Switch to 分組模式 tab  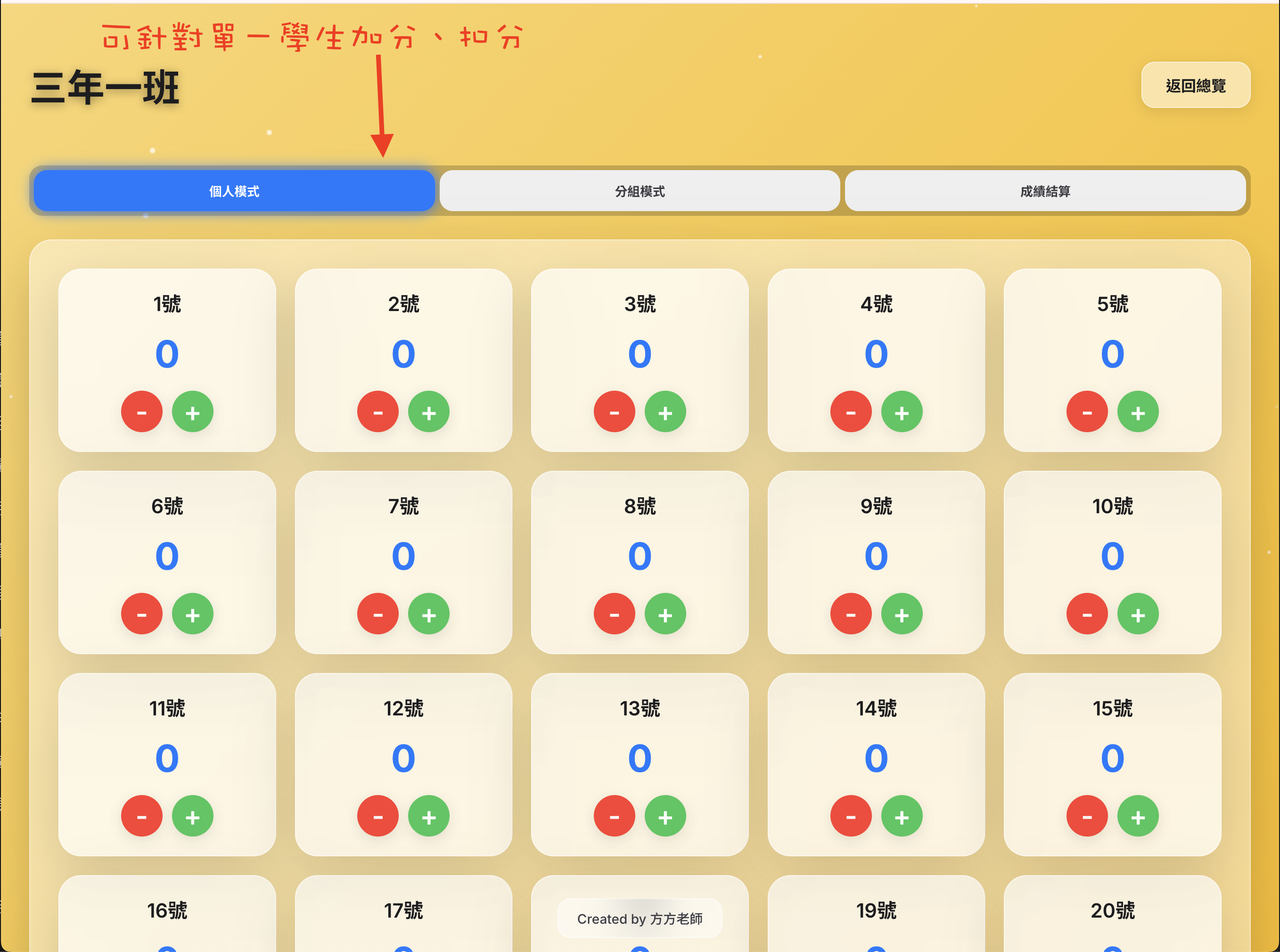click(x=640, y=191)
